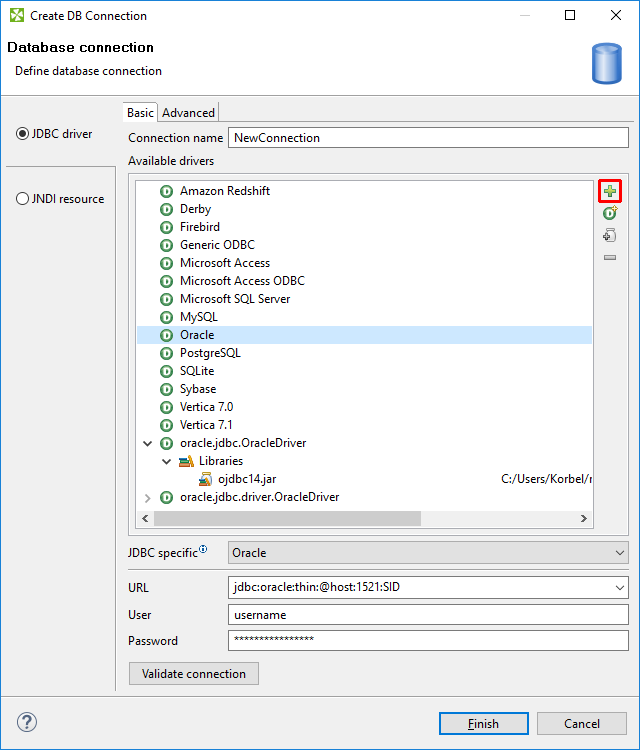Image resolution: width=640 pixels, height=750 pixels.
Task: Select the JDBC driver radio button
Action: pos(23,134)
